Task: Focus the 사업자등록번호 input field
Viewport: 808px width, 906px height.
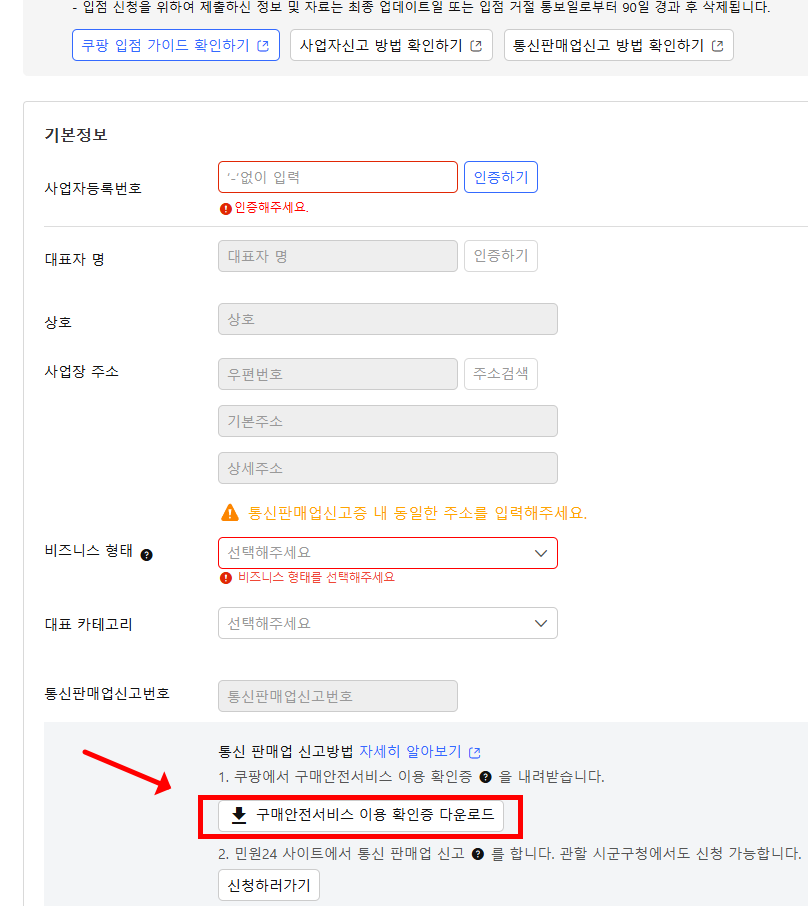Action: [338, 177]
